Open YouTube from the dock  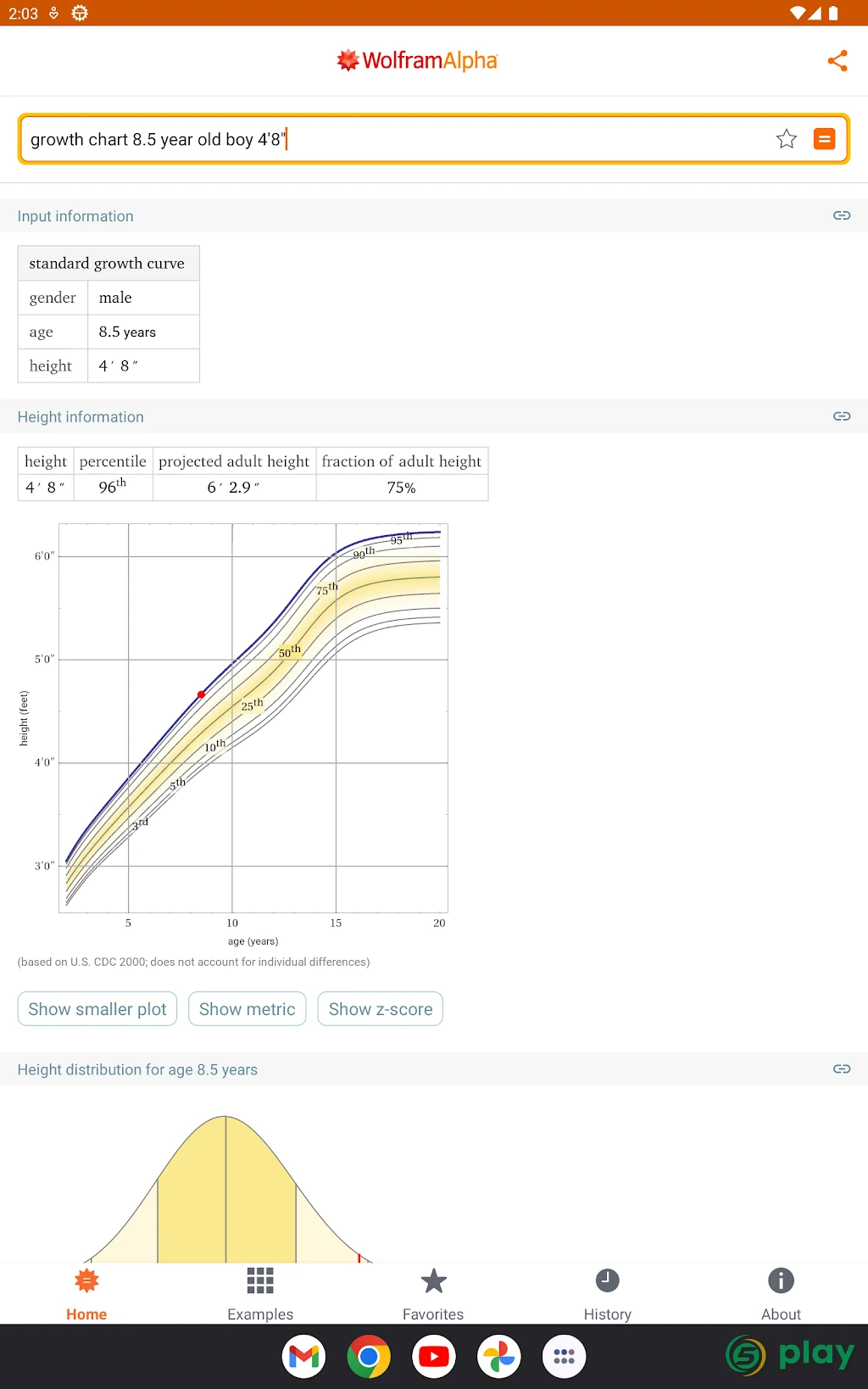pyautogui.click(x=434, y=1357)
